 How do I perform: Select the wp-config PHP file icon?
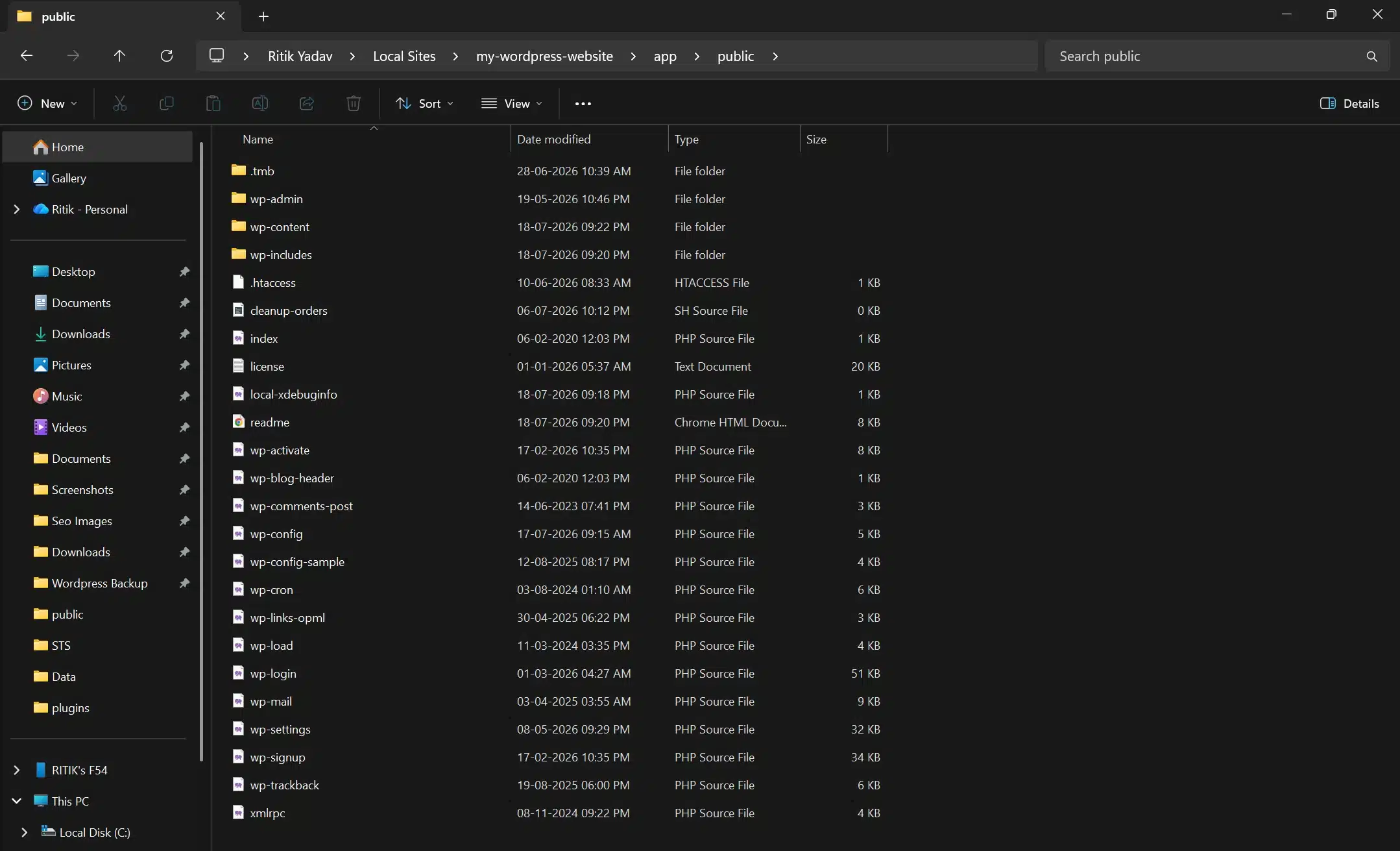pos(239,534)
